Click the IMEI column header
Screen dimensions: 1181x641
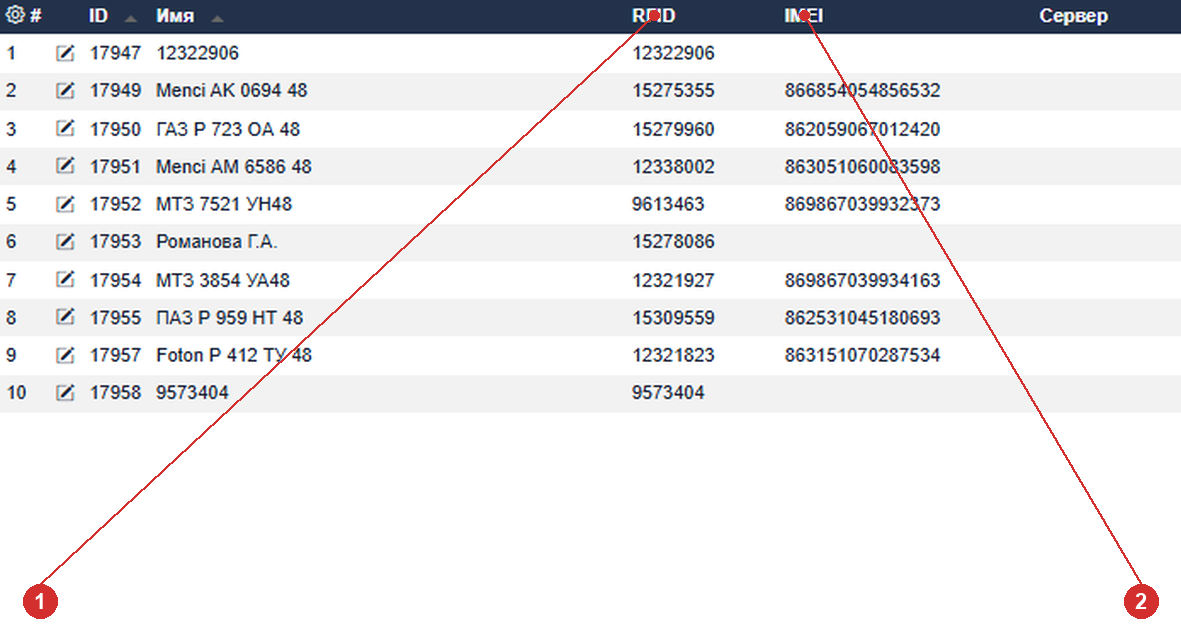point(804,16)
